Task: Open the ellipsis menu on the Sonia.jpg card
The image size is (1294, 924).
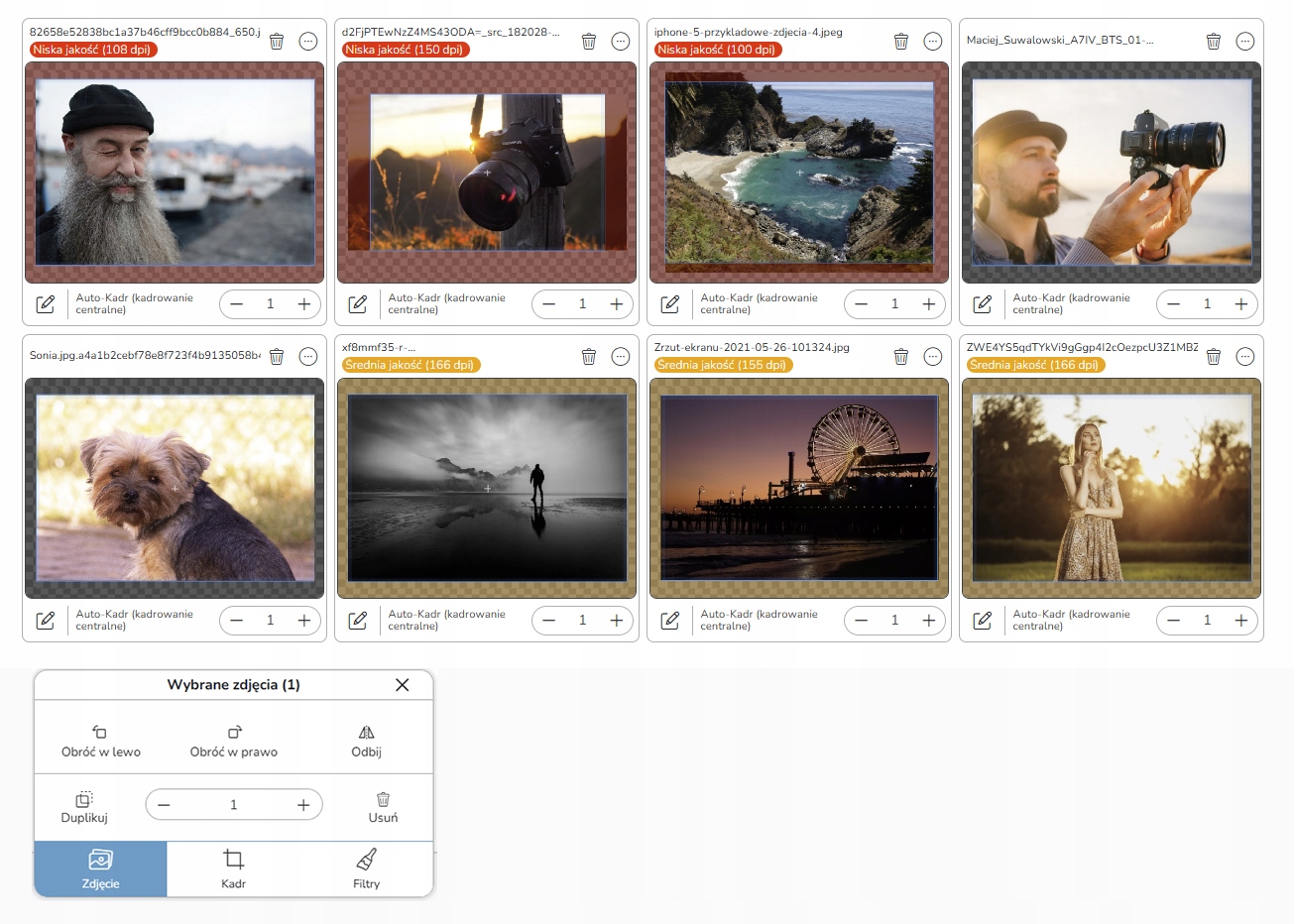Action: click(308, 356)
